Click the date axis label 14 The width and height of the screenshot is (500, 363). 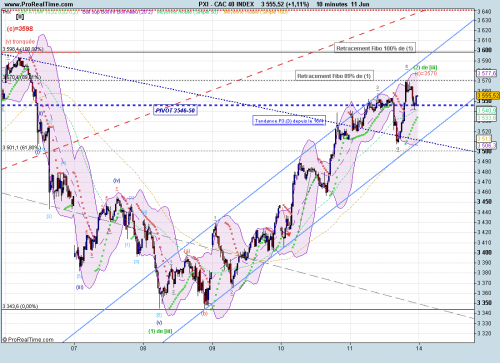click(x=419, y=348)
